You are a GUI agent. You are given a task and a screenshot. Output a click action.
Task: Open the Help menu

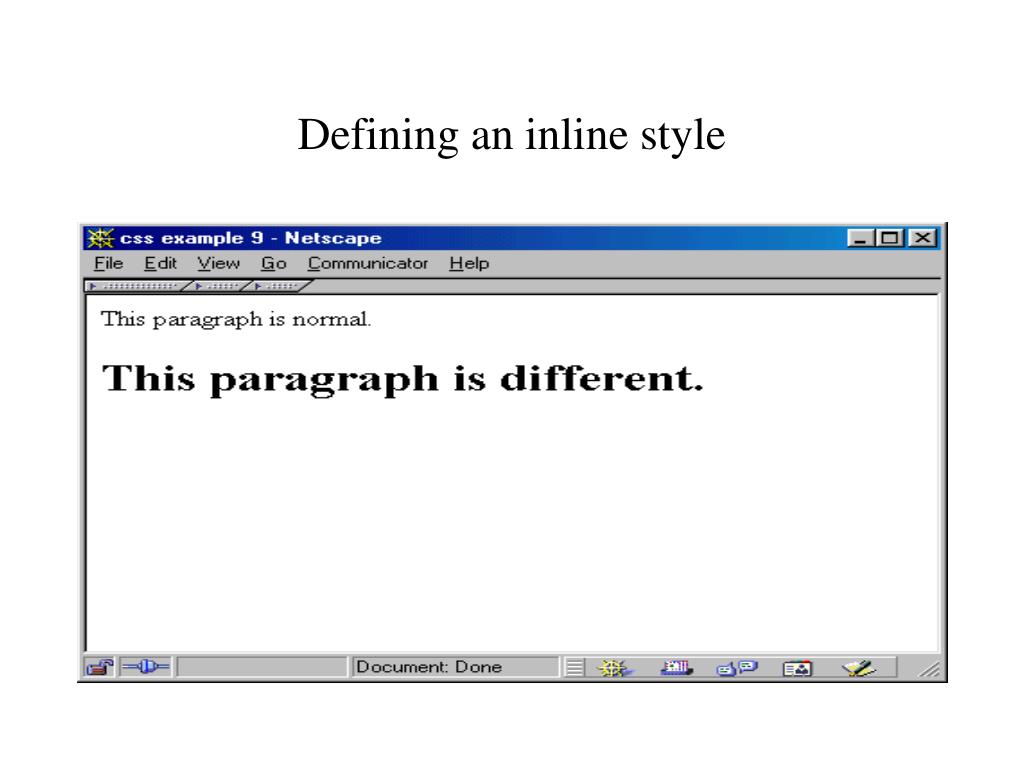(x=469, y=263)
